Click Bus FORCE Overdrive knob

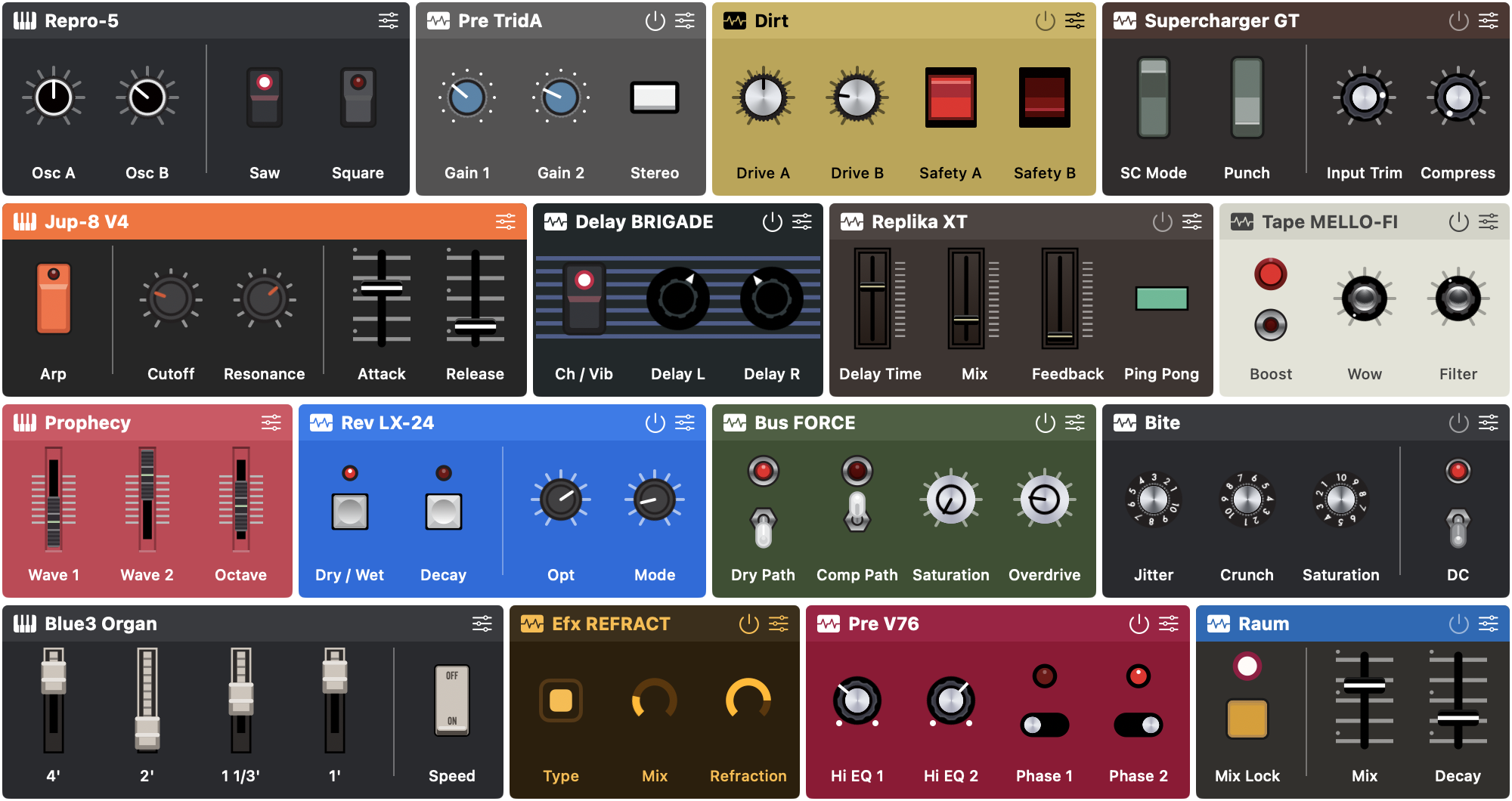coord(1045,499)
